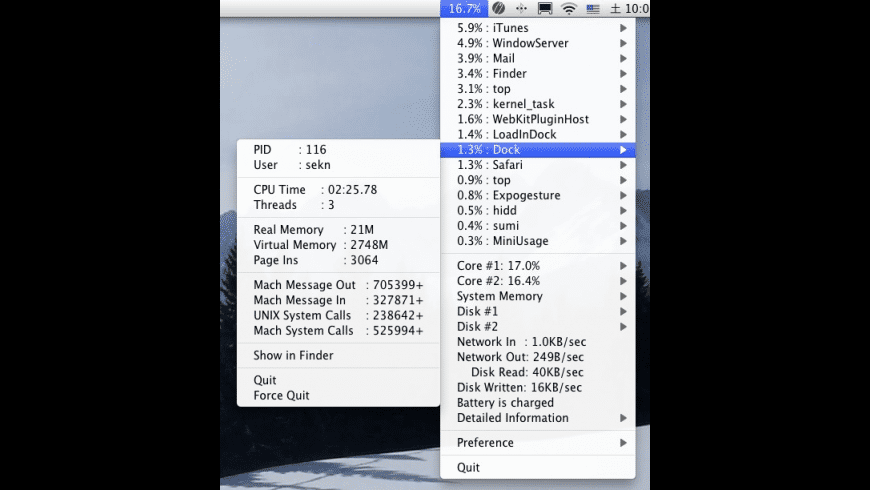
Task: Expand the LoadInDock submenu arrow
Action: coord(623,134)
